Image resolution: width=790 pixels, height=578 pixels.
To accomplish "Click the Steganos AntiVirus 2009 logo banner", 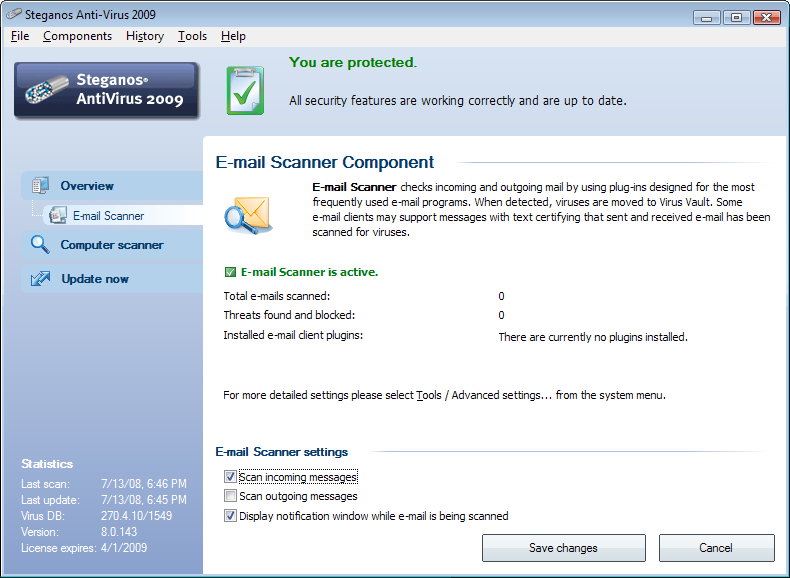I will (x=106, y=90).
